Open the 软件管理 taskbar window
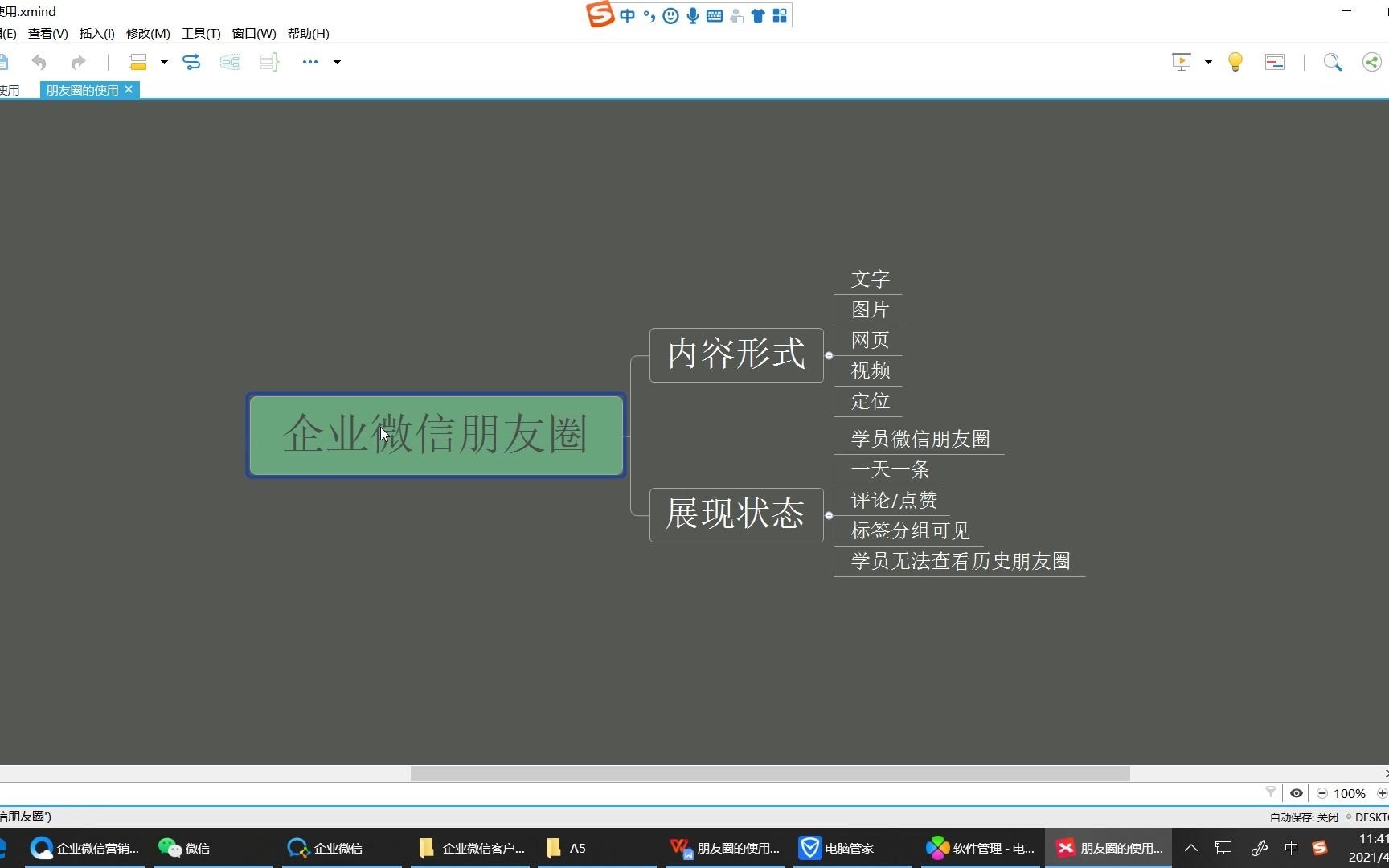This screenshot has height=868, width=1389. pos(981,848)
